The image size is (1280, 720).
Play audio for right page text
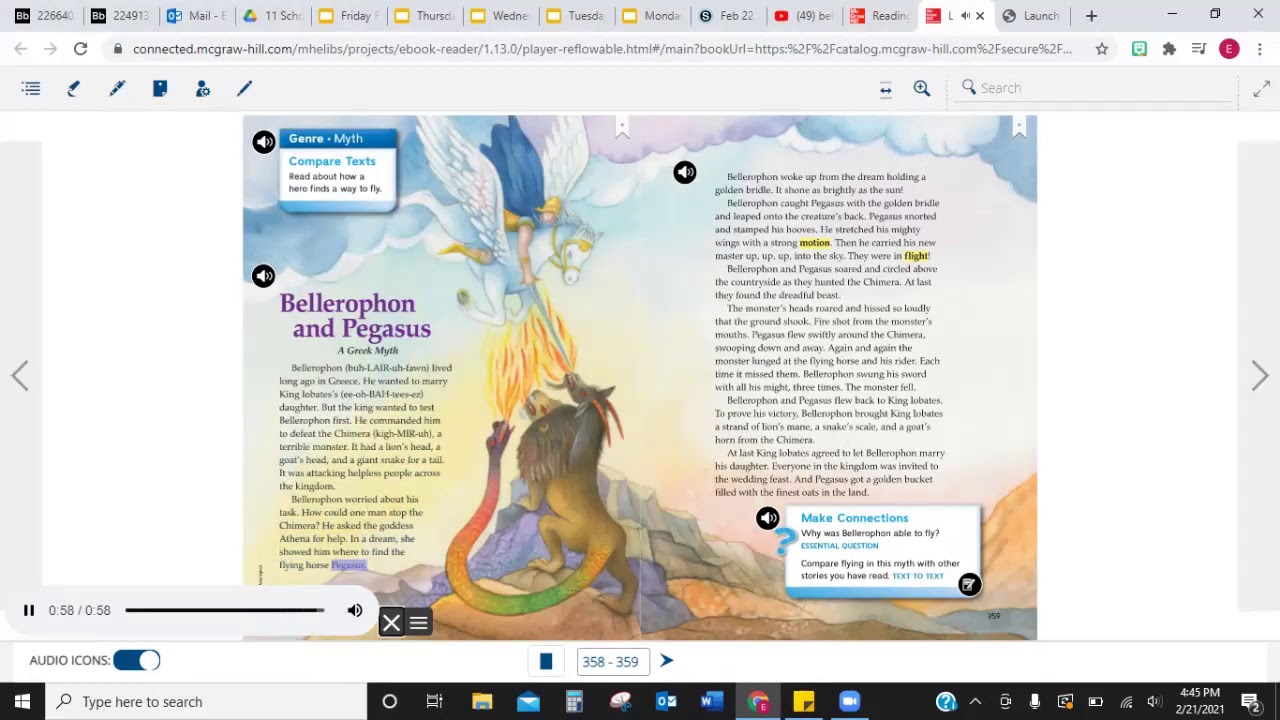(685, 172)
